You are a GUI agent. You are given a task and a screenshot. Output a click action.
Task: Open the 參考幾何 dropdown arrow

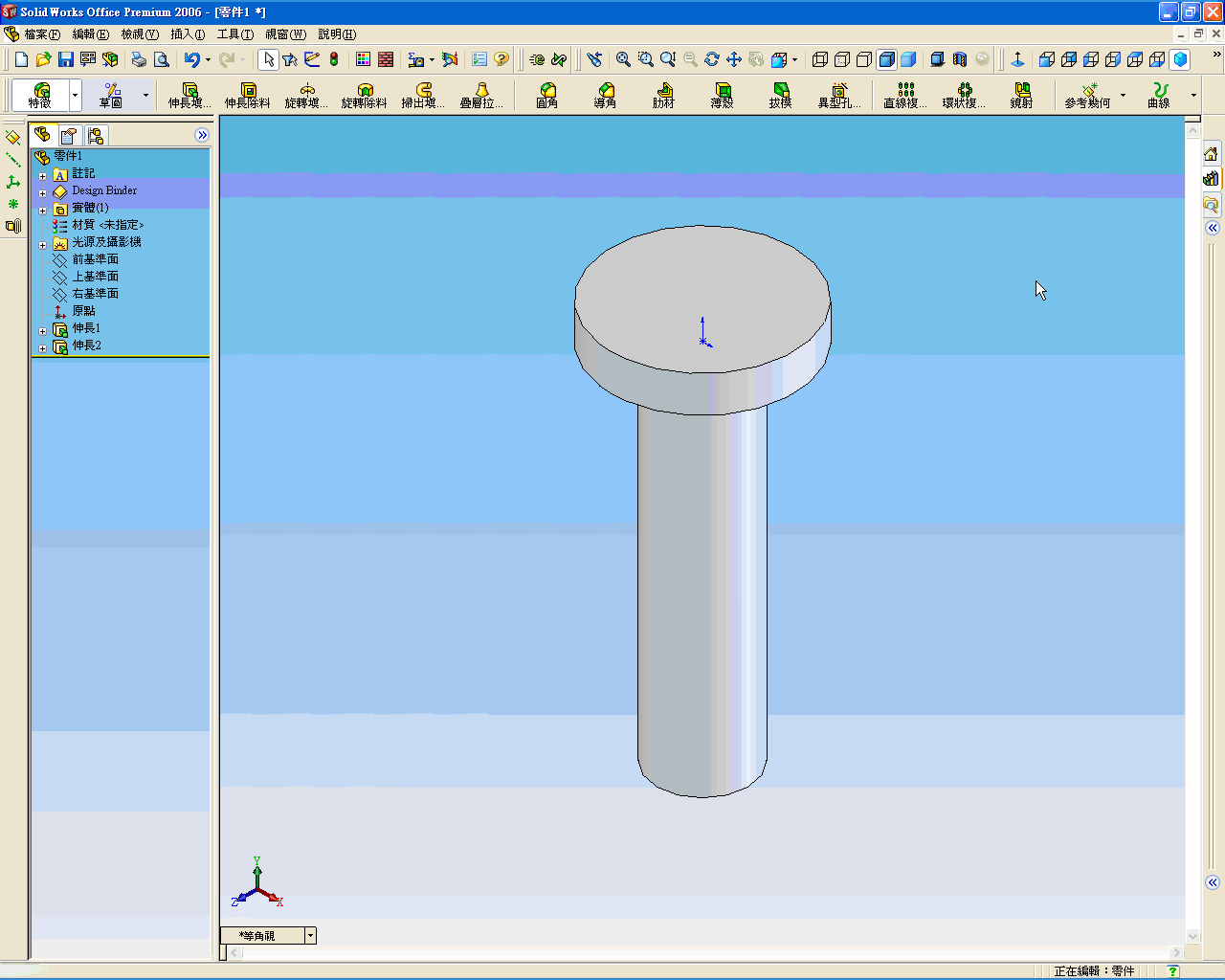pos(1123,95)
